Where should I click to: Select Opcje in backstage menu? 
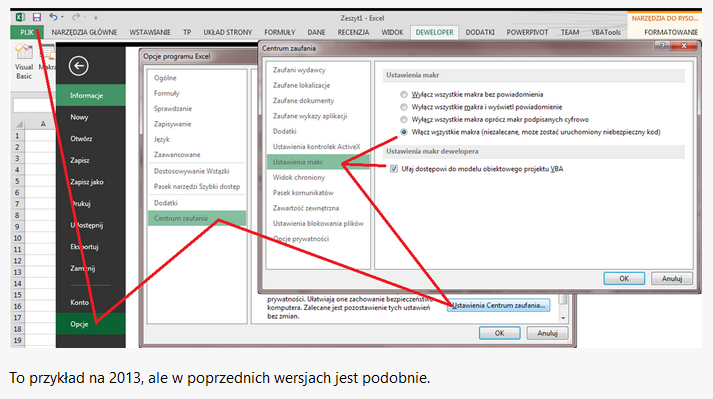tap(90, 324)
